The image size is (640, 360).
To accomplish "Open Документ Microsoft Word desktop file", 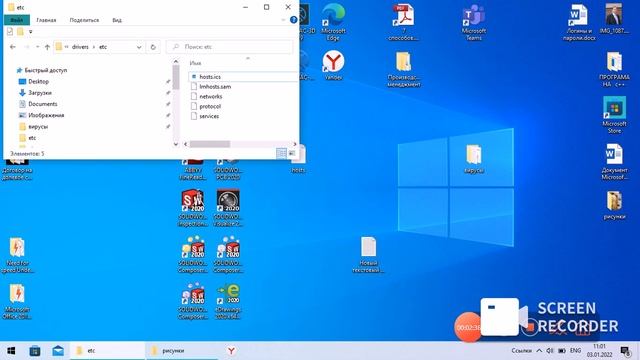I will tap(614, 162).
